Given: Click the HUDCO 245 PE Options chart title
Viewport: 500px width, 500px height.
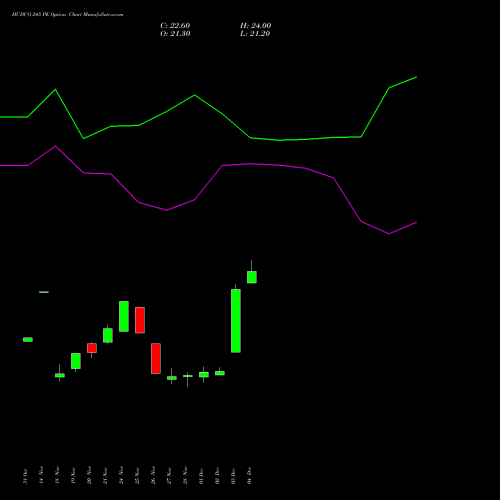Looking at the screenshot, I should (x=67, y=15).
